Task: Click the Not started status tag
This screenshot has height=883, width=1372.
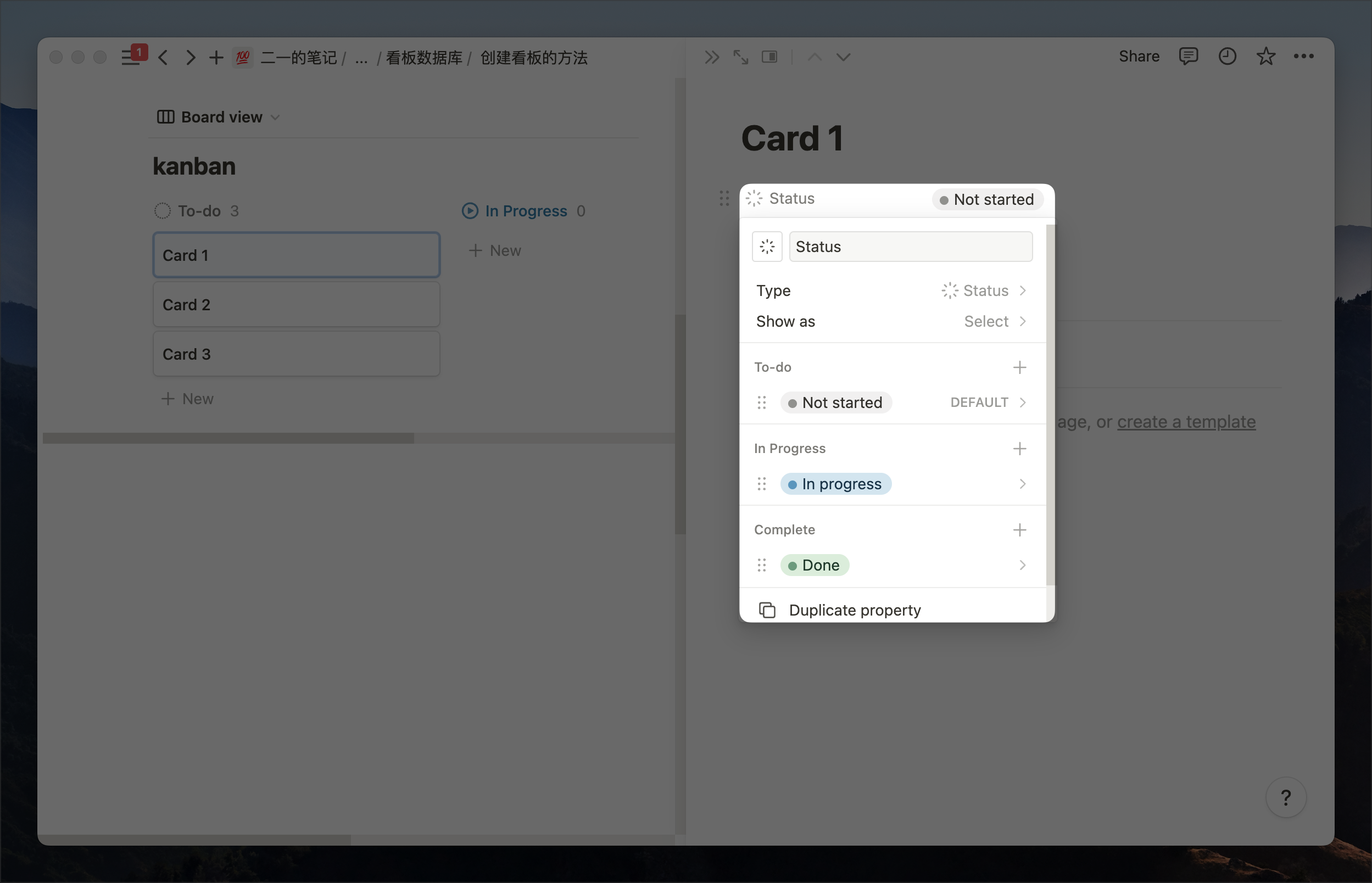Action: (836, 403)
